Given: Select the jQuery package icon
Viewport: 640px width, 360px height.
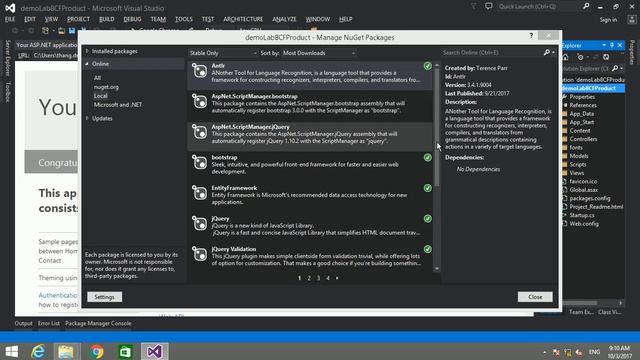Looking at the screenshot, I should [200, 224].
